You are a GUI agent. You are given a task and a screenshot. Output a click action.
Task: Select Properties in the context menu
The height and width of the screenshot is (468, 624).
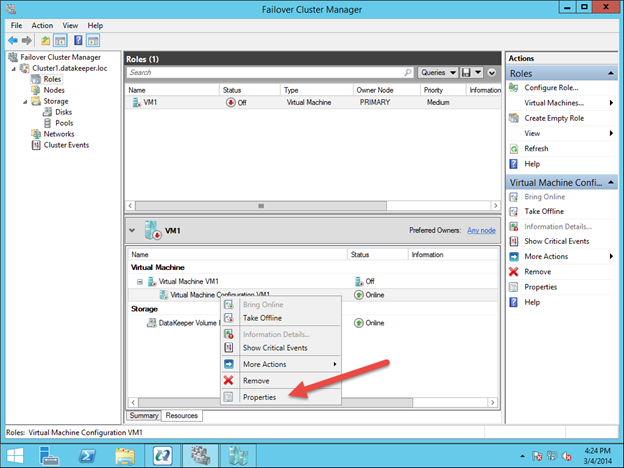coord(259,397)
